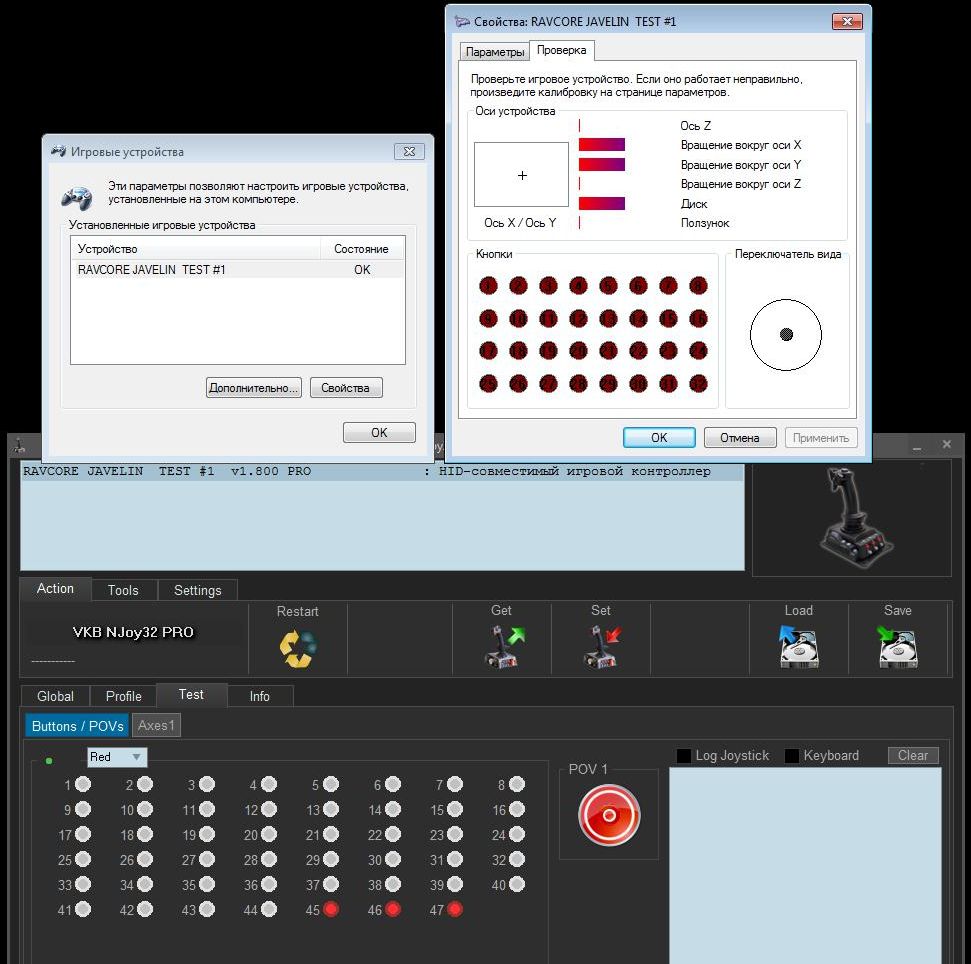Select the Buttons / POVs sub-tab
971x964 pixels.
(77, 726)
